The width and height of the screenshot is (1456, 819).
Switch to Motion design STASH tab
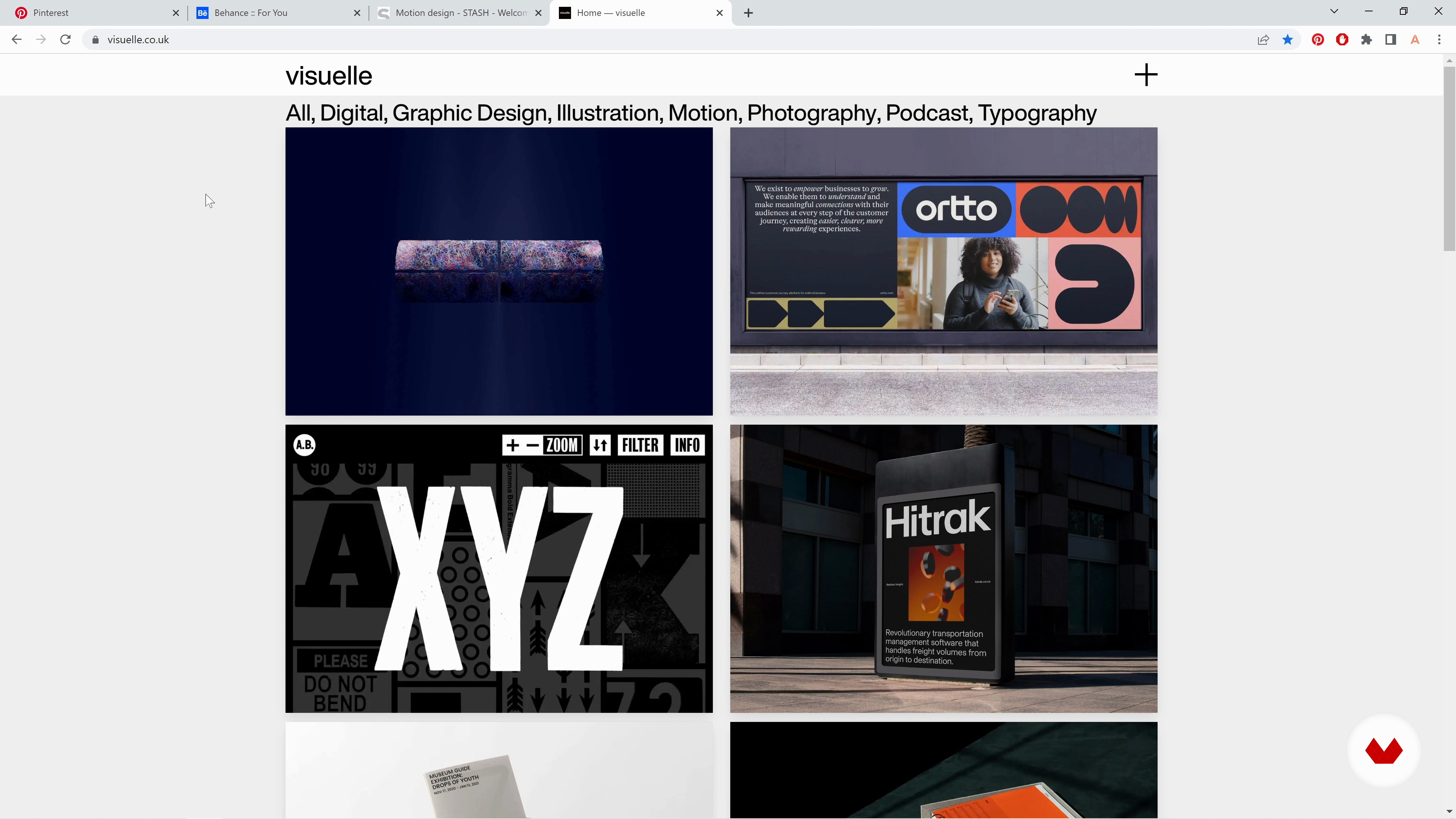click(x=459, y=13)
